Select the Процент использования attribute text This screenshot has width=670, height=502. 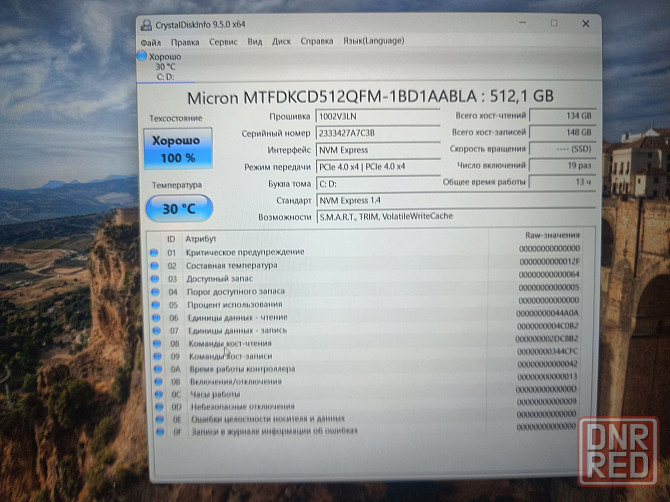235,305
